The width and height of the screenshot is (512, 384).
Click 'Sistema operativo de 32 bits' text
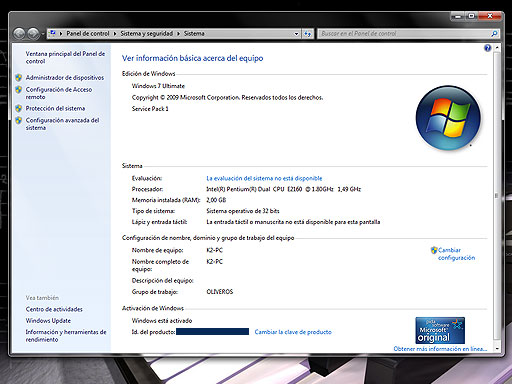[243, 211]
